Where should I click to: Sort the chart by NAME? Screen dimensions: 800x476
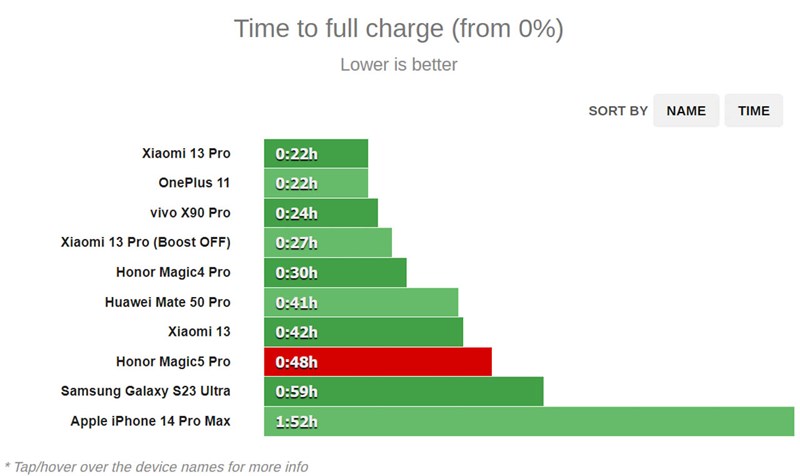[x=686, y=111]
